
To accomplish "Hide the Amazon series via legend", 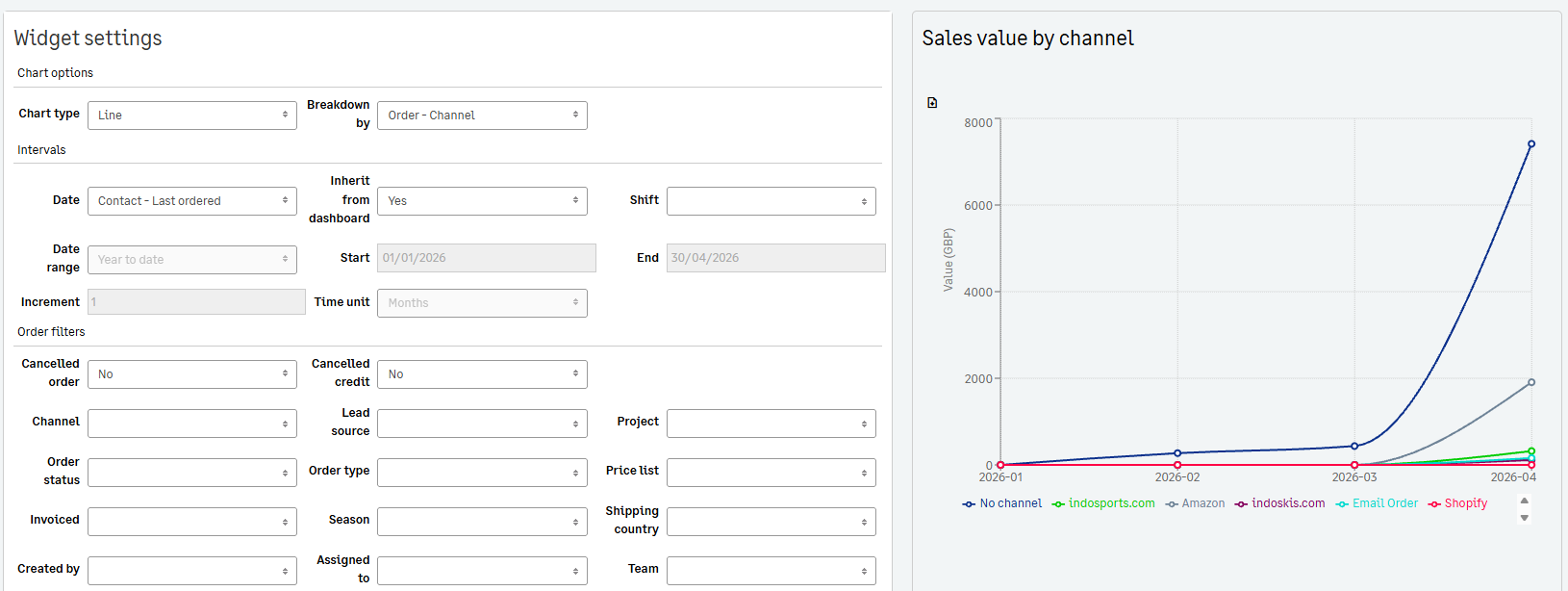I will point(1195,503).
